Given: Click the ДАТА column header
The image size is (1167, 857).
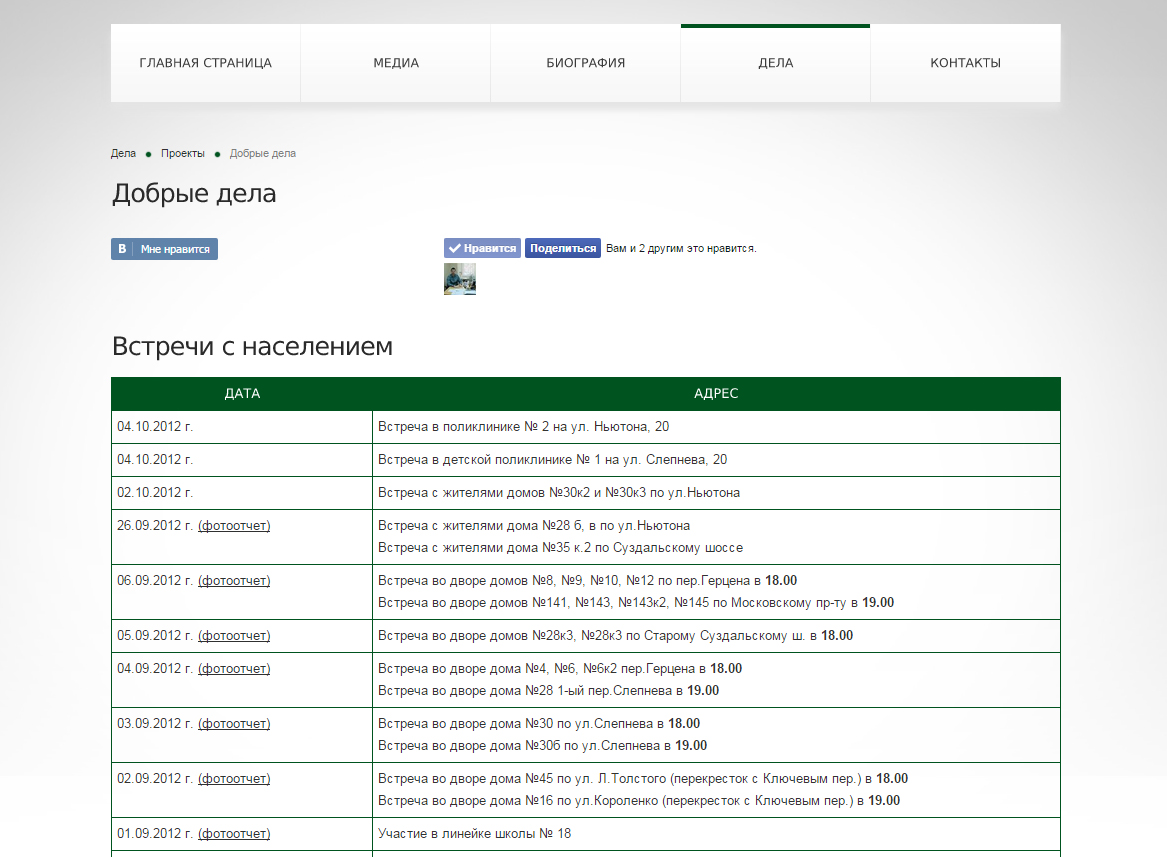Looking at the screenshot, I should [242, 394].
